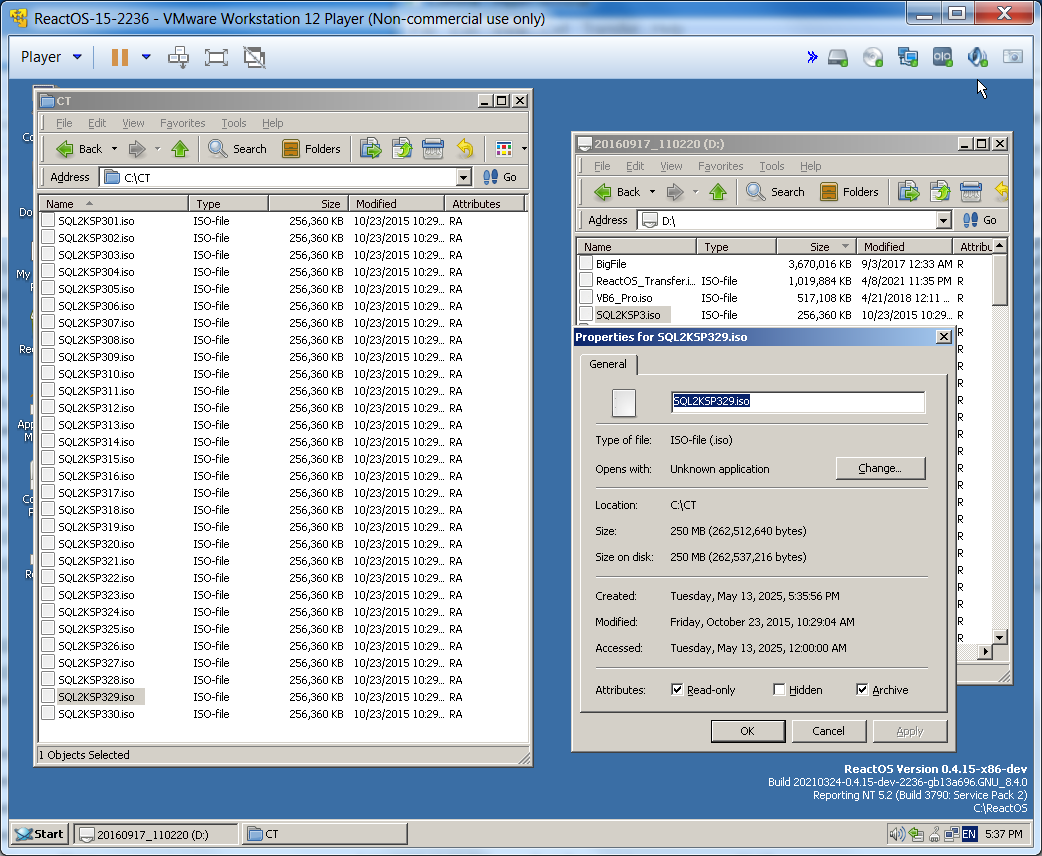The width and height of the screenshot is (1042, 856).
Task: Click the Unity mode icon in VMware toolbar
Action: 254,57
